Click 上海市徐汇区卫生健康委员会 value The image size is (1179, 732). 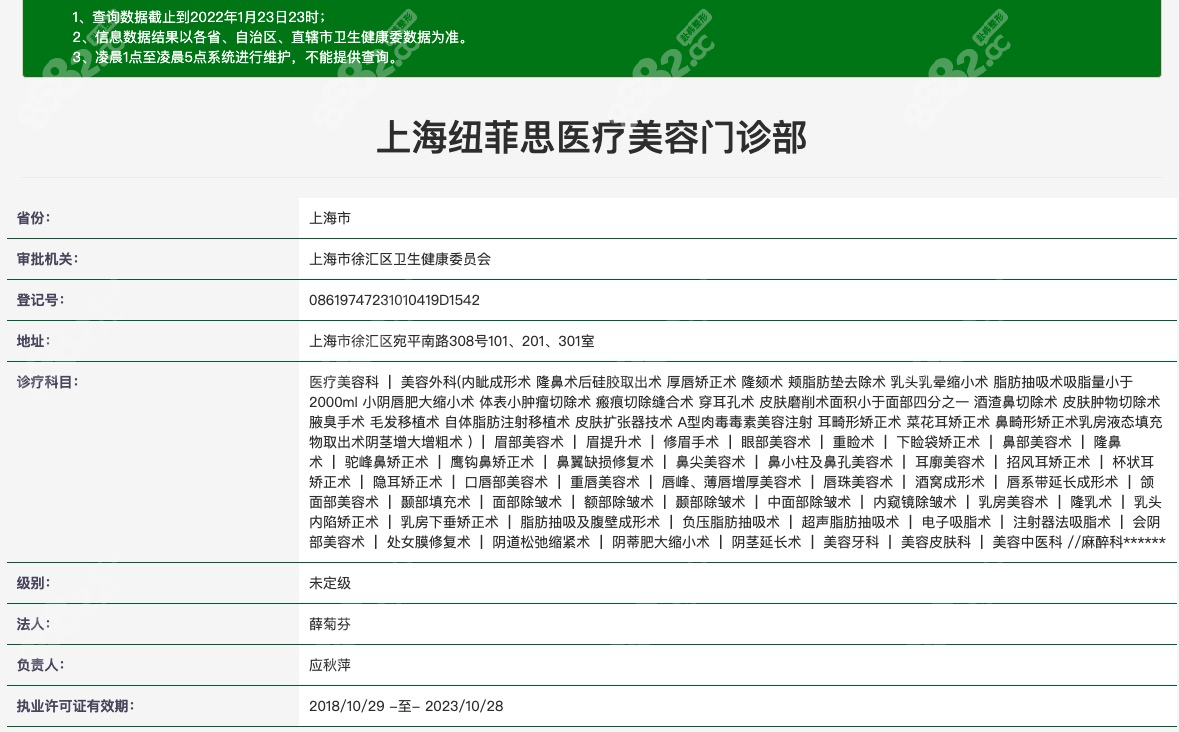[x=400, y=259]
